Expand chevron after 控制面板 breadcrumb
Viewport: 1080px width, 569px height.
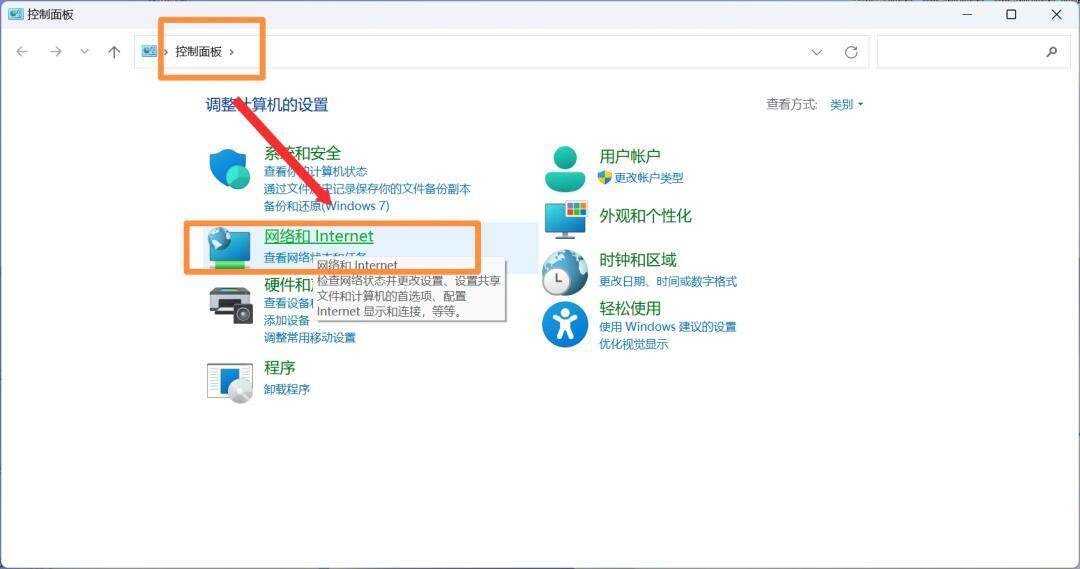click(x=231, y=52)
